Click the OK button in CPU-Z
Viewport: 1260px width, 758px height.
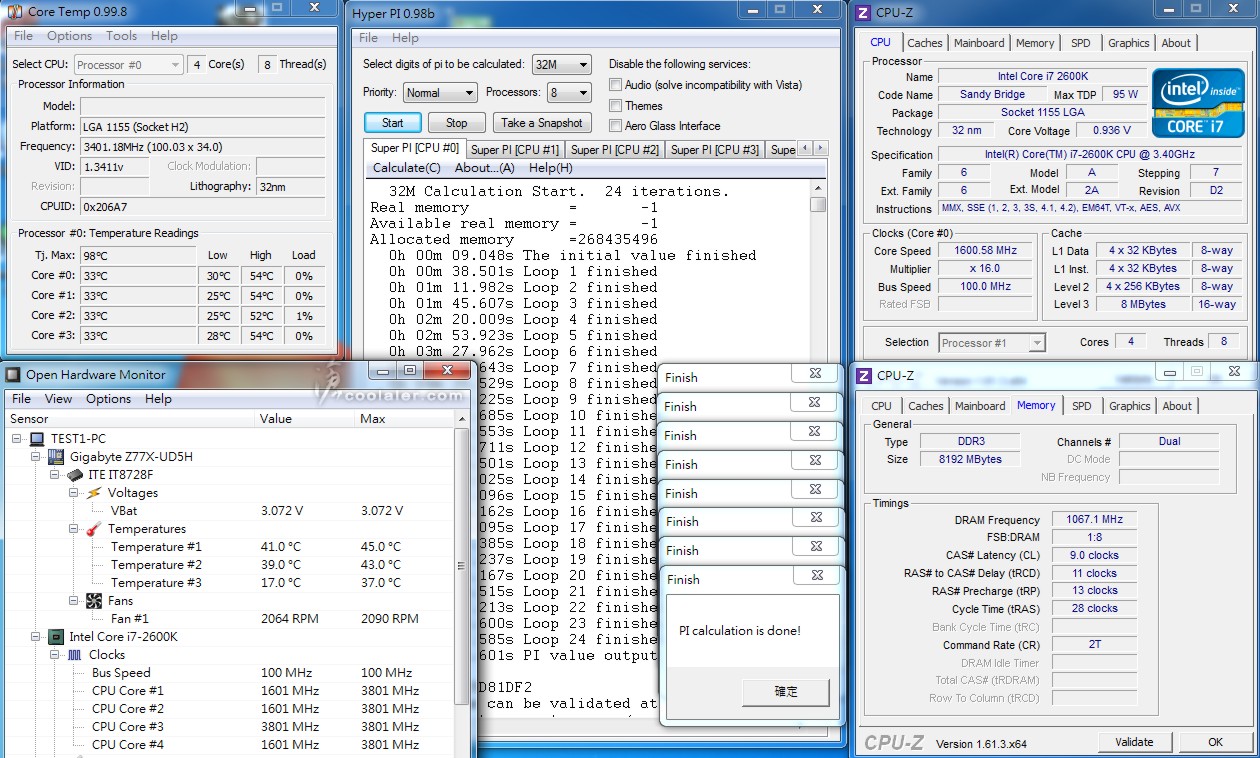pyautogui.click(x=1215, y=742)
